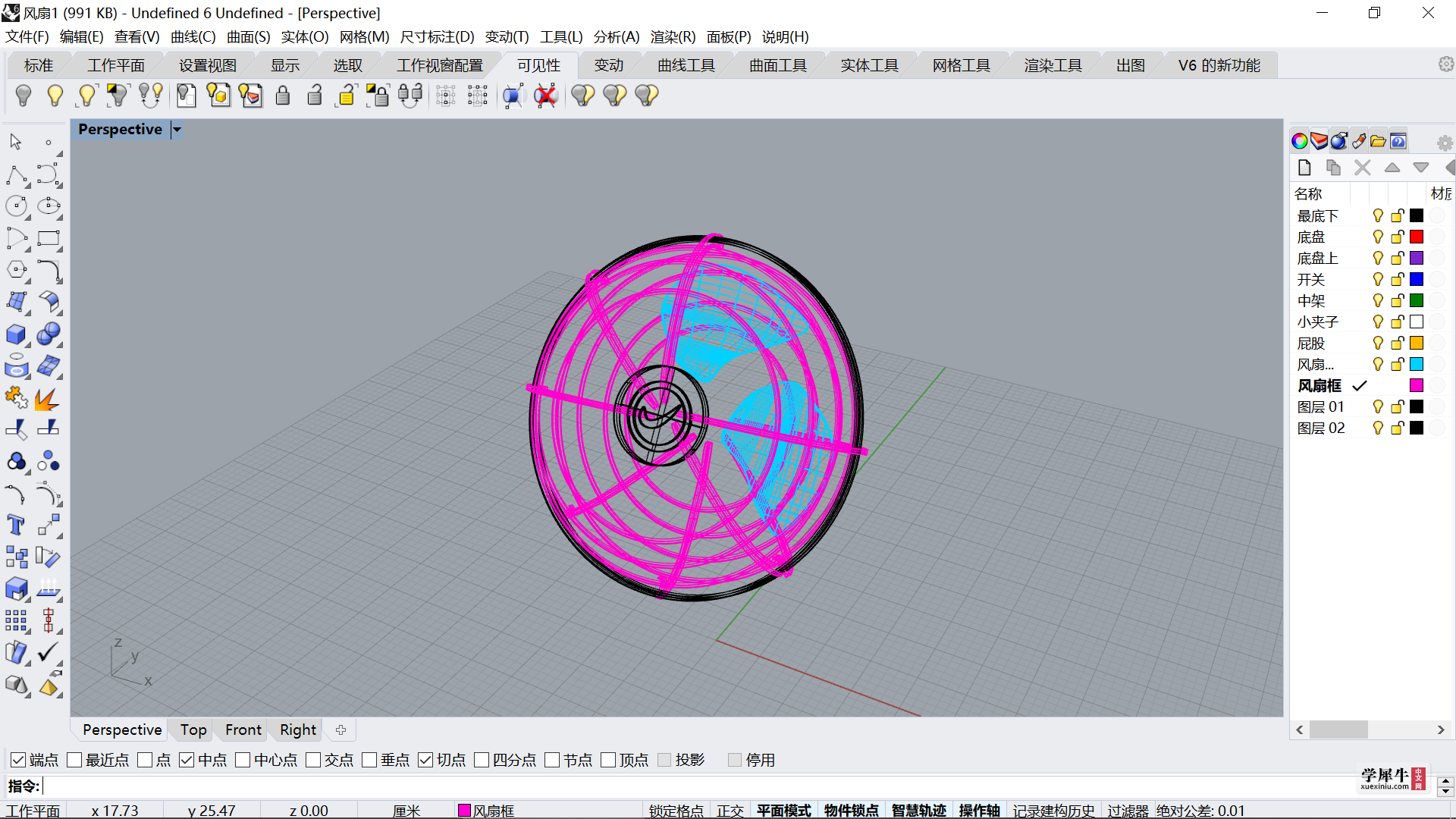Open the 文件(F) menu
This screenshot has width=1456, height=819.
coord(27,36)
